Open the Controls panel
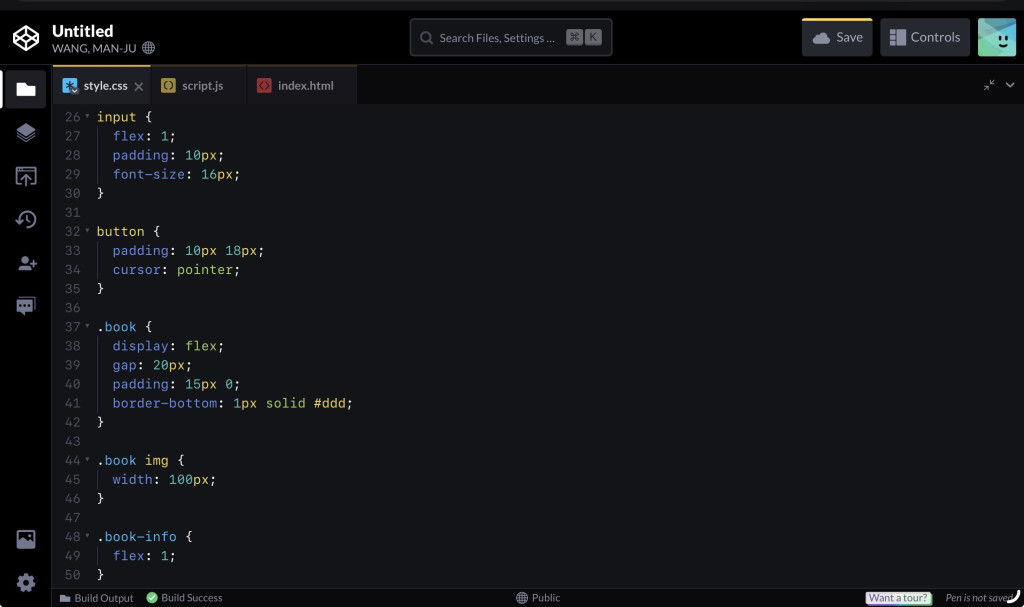This screenshot has width=1024, height=607. [x=925, y=37]
